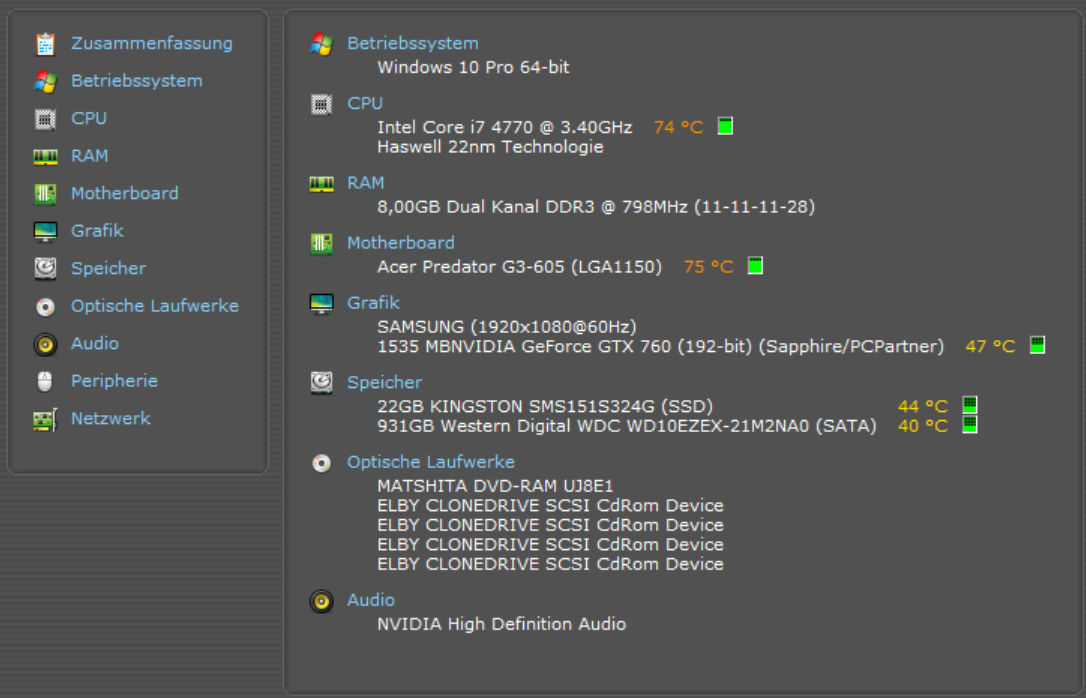
Task: Click Acer Predator G3-605 (LGA1150) text
Action: (519, 267)
